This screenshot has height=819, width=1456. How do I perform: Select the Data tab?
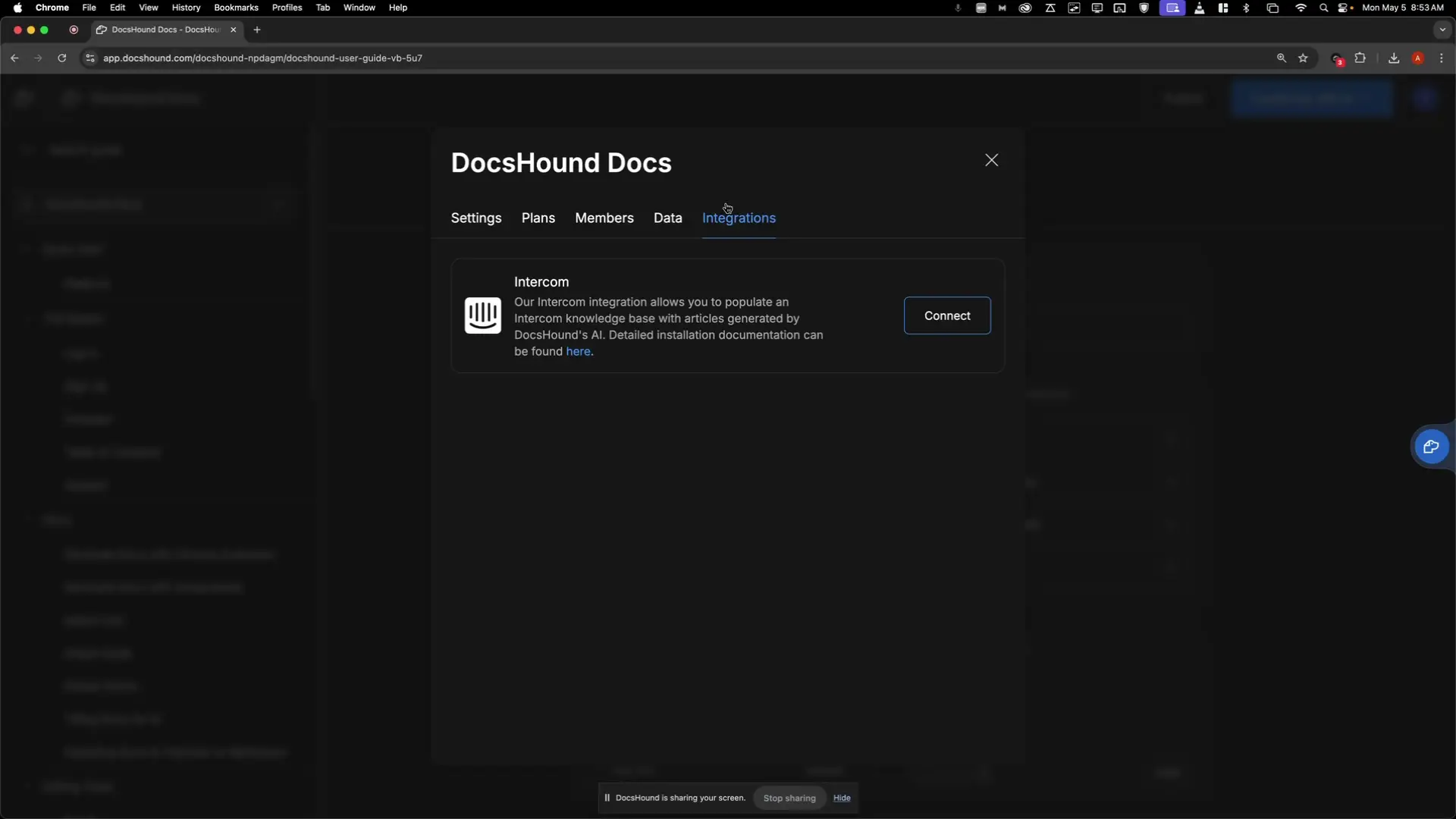tap(668, 218)
